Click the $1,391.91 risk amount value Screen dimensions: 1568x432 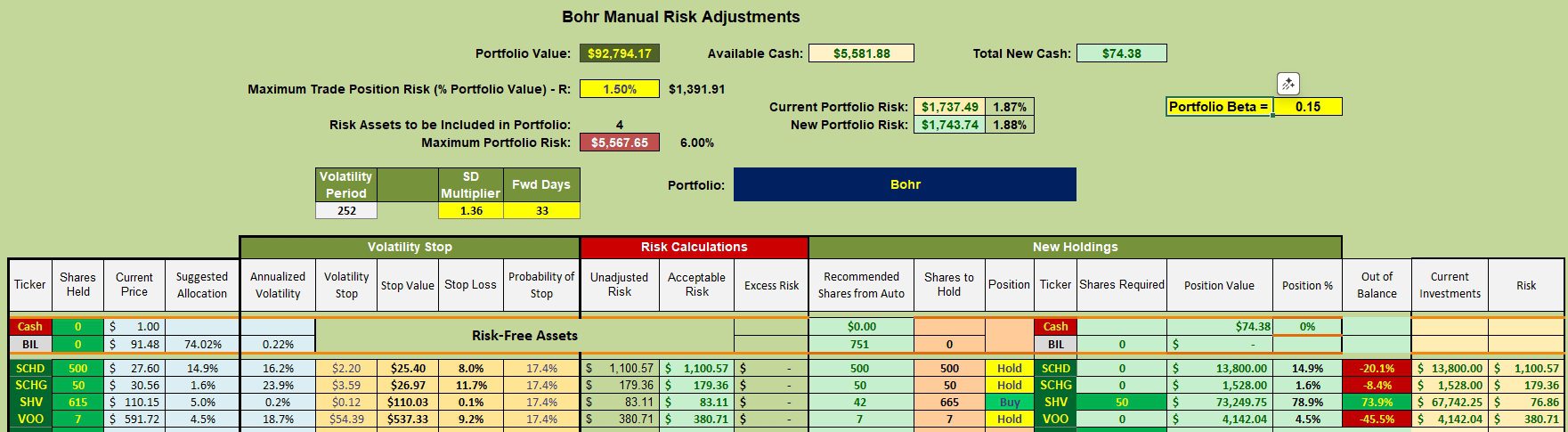(x=696, y=89)
